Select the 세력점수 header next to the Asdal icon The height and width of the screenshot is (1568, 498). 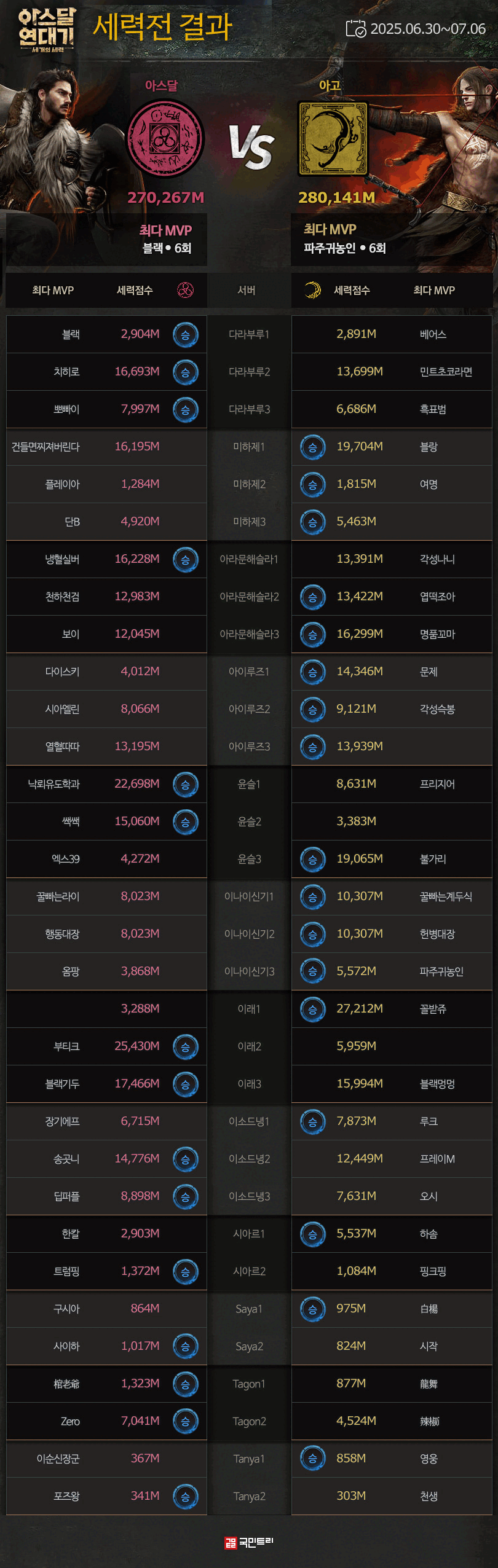(135, 290)
